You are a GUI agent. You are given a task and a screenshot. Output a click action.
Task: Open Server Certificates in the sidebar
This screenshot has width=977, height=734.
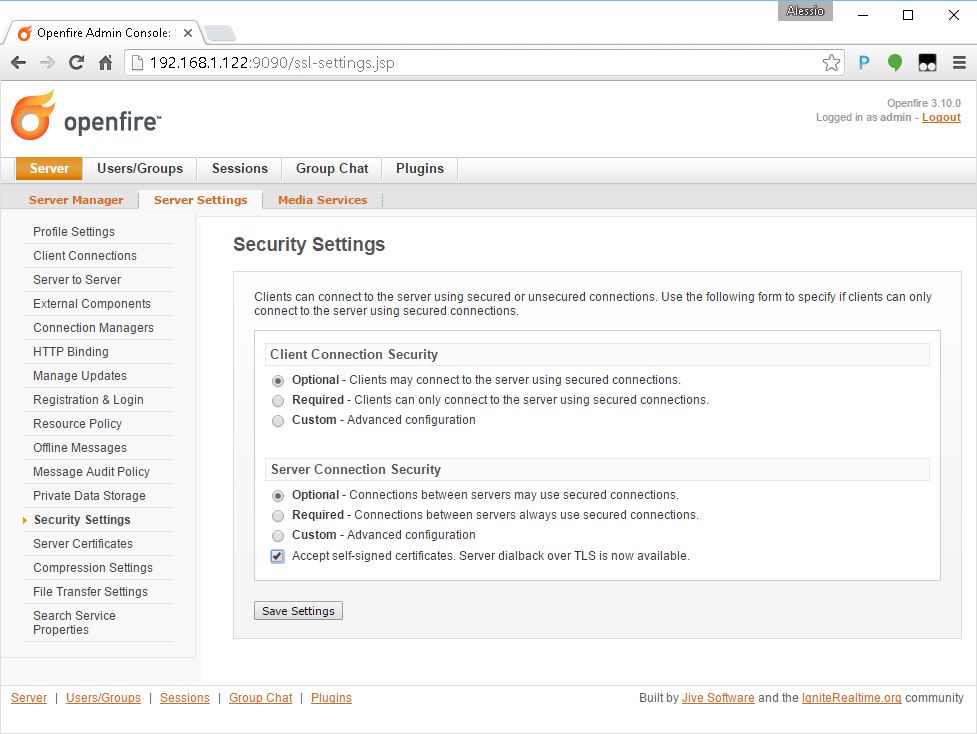(x=83, y=544)
